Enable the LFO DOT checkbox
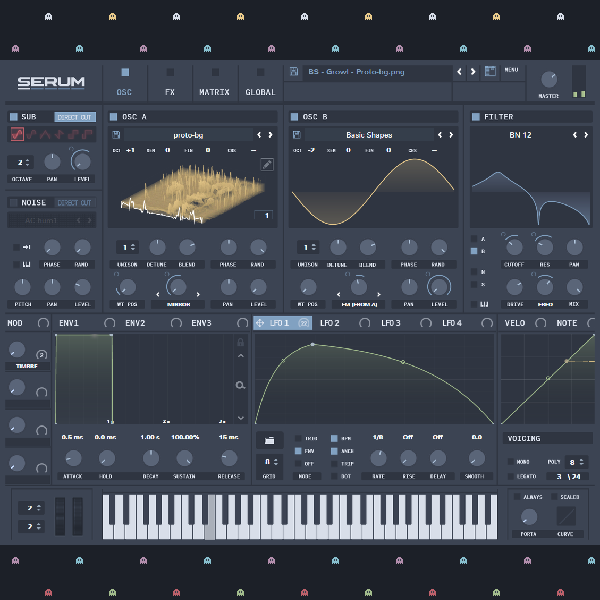Image resolution: width=600 pixels, height=600 pixels. (x=334, y=476)
